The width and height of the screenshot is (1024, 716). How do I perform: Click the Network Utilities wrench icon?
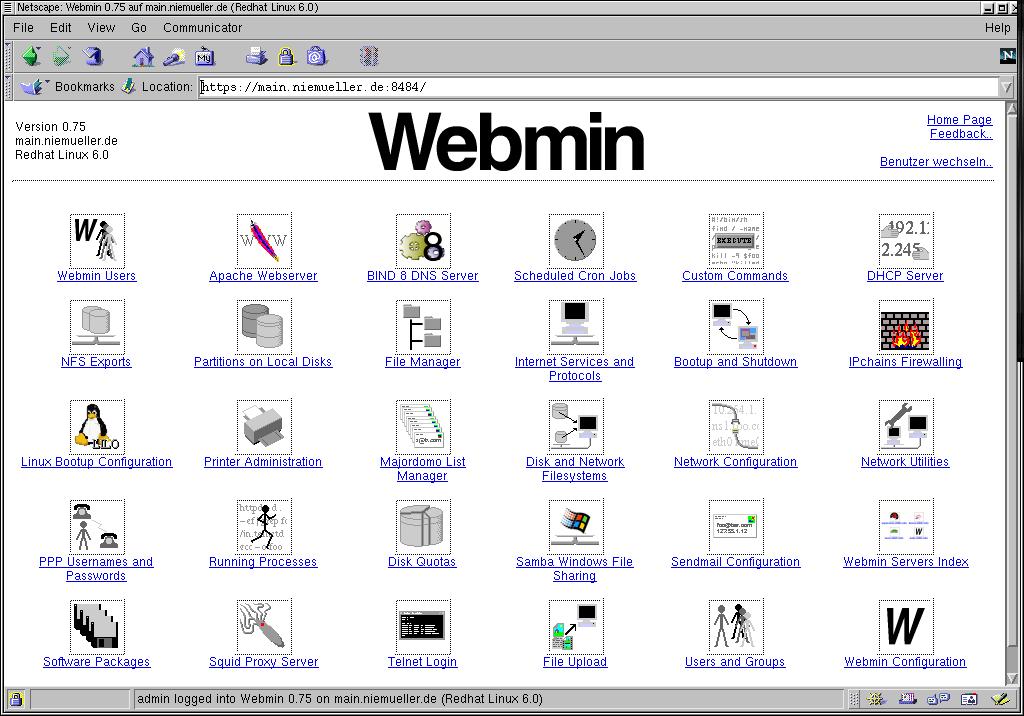[905, 427]
